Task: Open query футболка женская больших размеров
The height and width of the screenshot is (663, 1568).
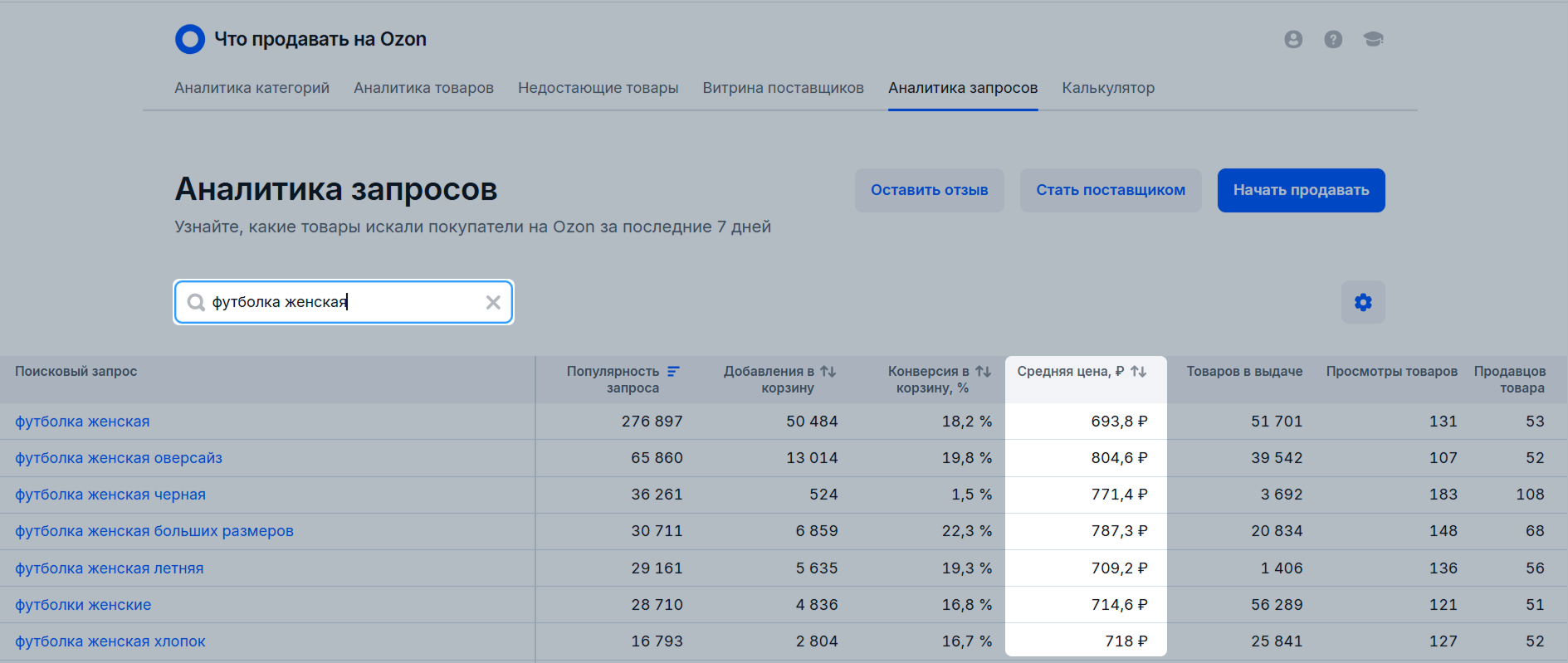Action: click(154, 531)
